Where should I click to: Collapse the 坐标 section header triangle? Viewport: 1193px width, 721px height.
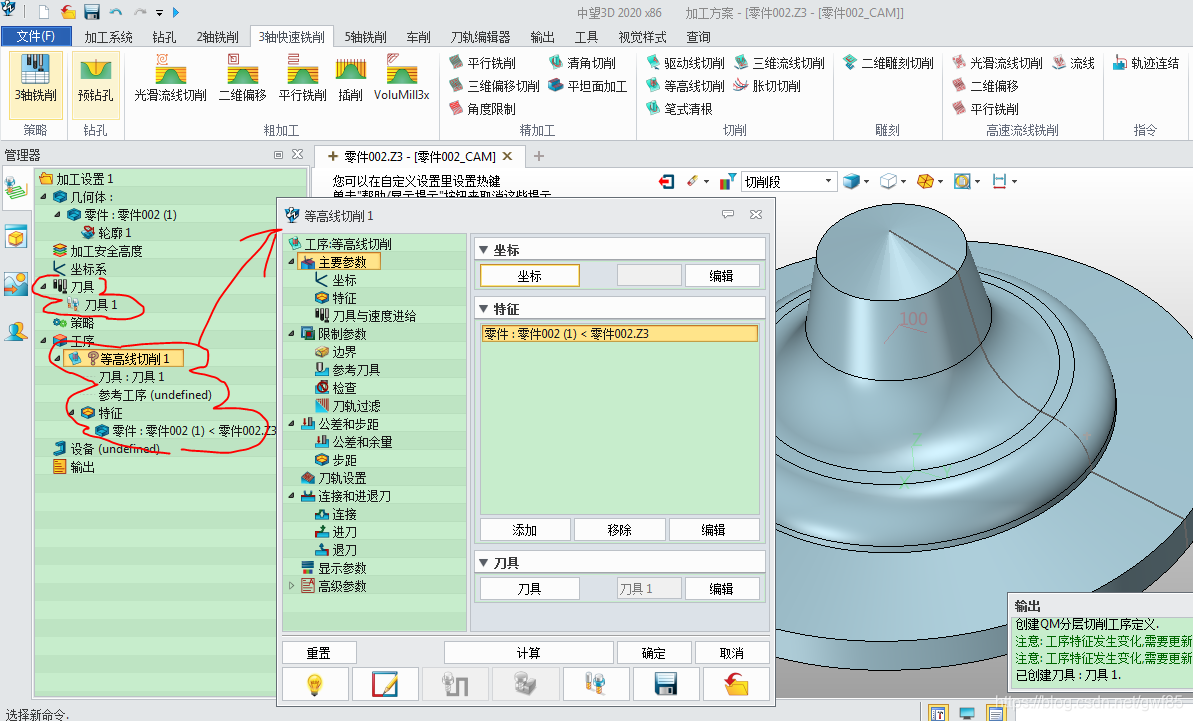pyautogui.click(x=484, y=250)
